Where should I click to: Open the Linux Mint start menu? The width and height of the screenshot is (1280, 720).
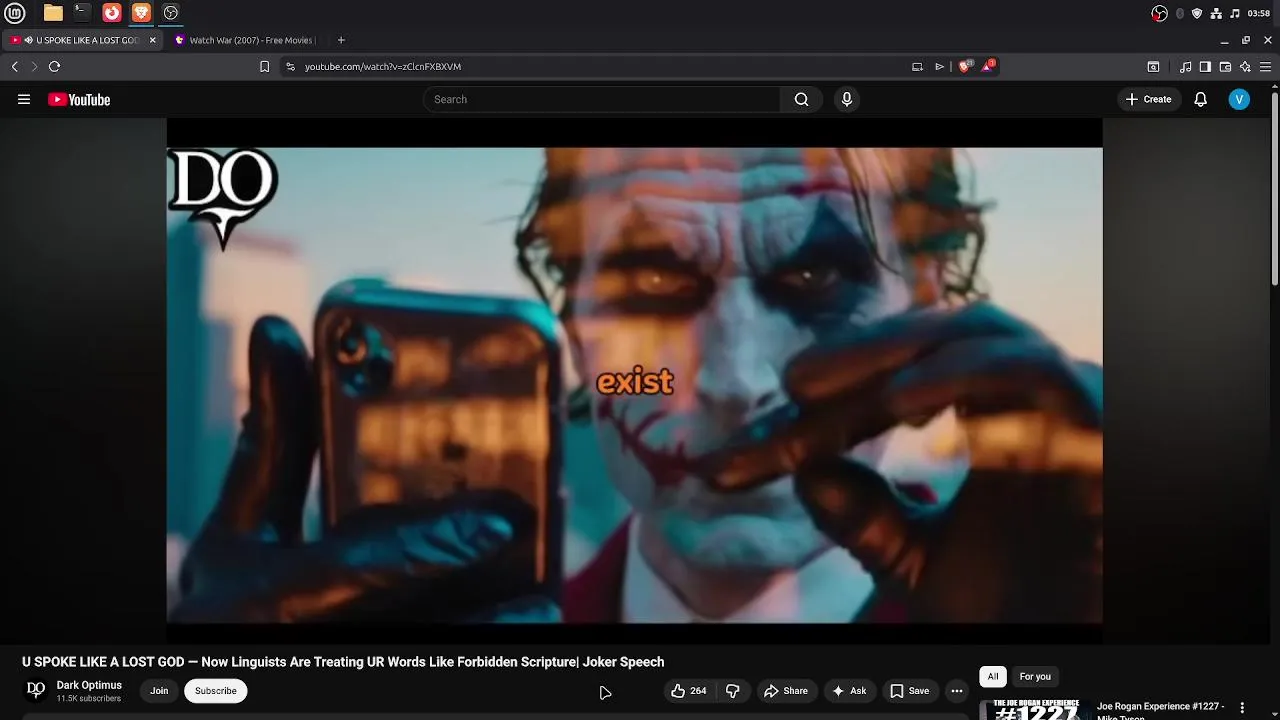point(15,13)
